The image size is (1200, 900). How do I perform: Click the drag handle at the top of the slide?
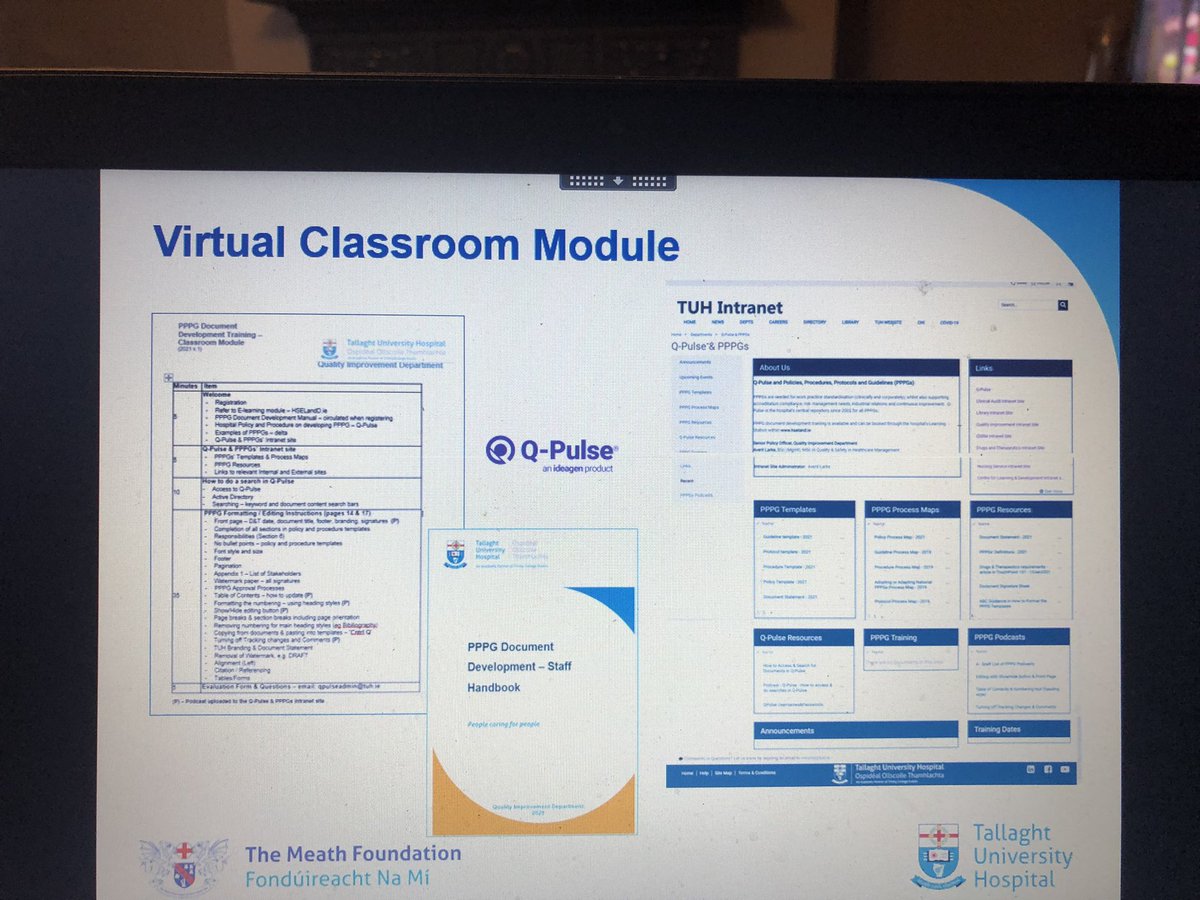click(617, 180)
